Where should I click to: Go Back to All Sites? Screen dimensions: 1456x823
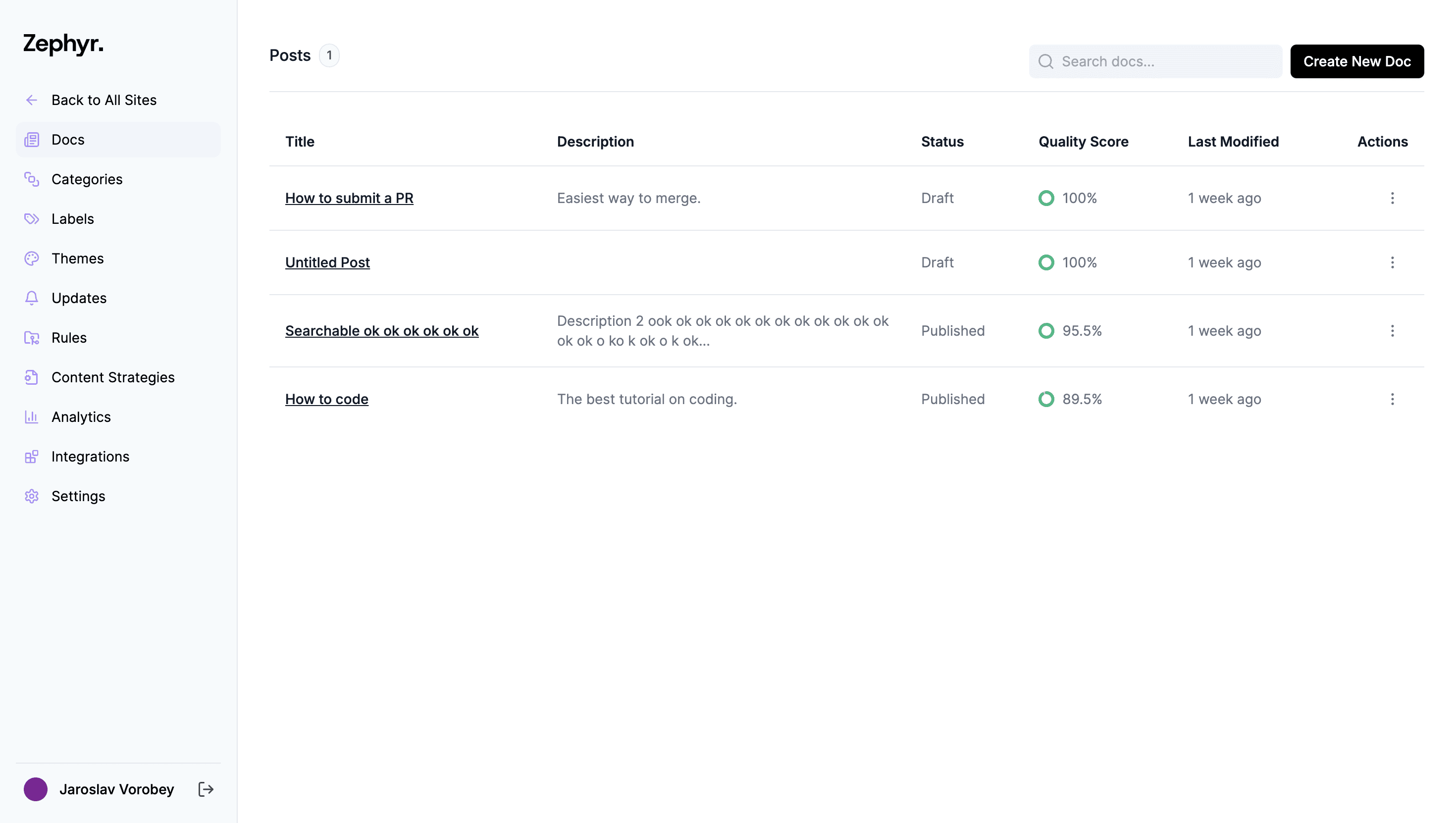click(104, 100)
